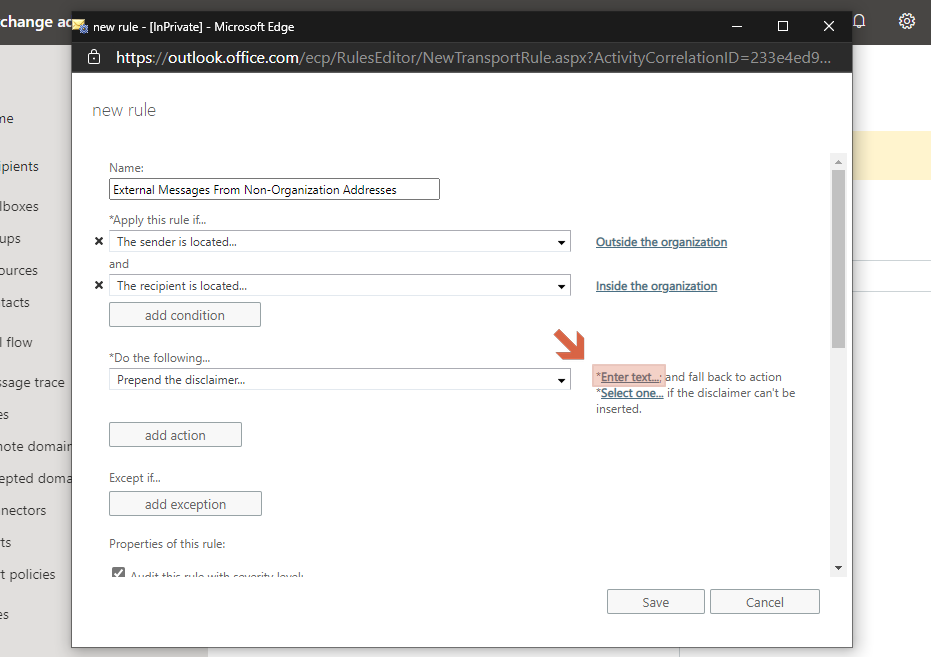Screen dimensions: 931x657
Task: Save the new rule
Action: click(656, 602)
